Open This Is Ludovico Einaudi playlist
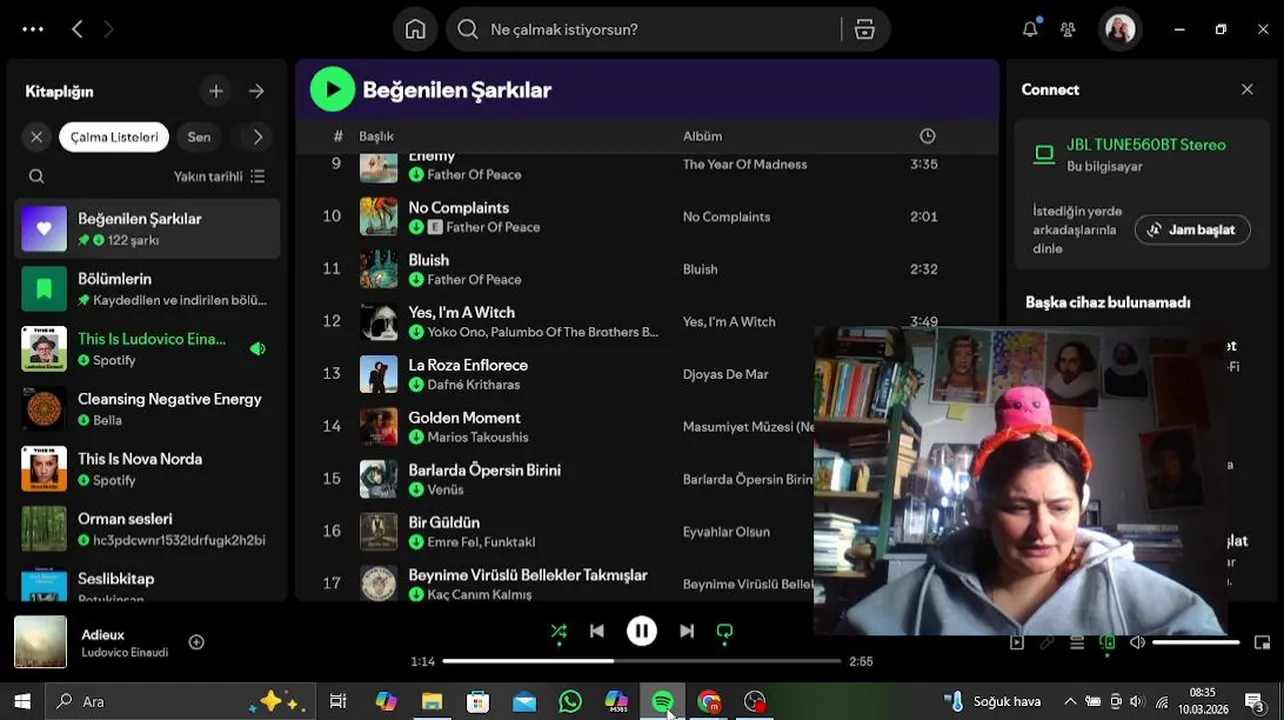Screen dimensions: 1284x720 point(147,348)
